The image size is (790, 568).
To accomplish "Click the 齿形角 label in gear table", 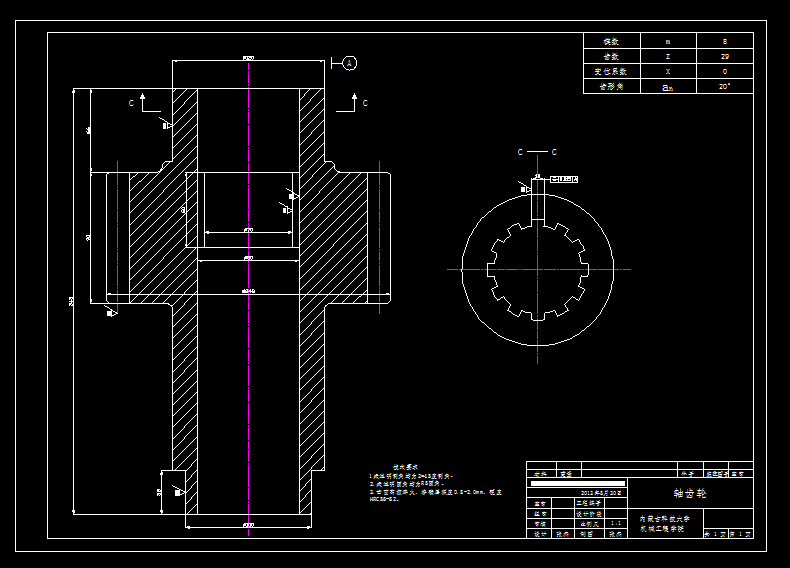I will (x=611, y=87).
